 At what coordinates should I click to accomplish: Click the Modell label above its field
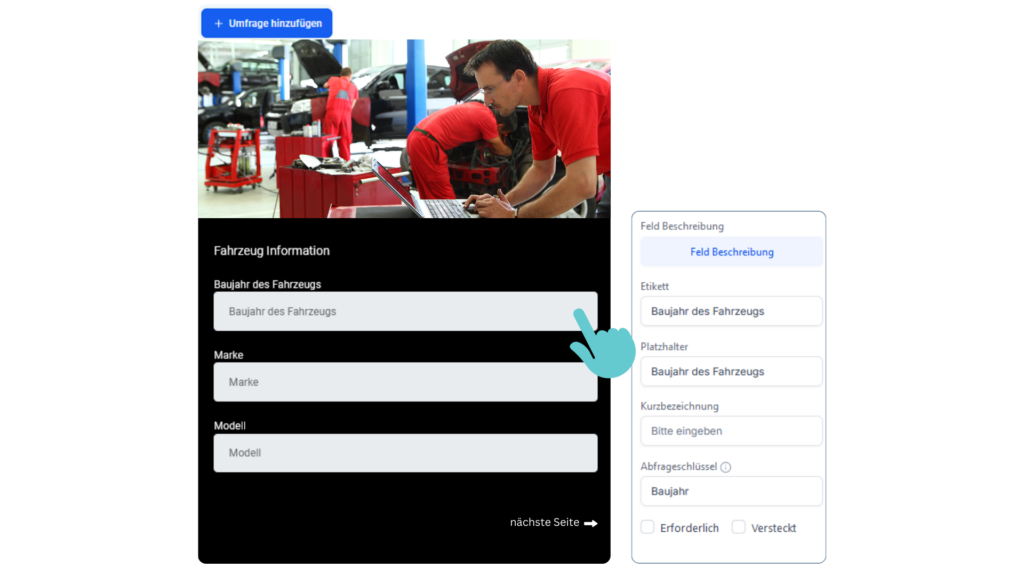[230, 426]
